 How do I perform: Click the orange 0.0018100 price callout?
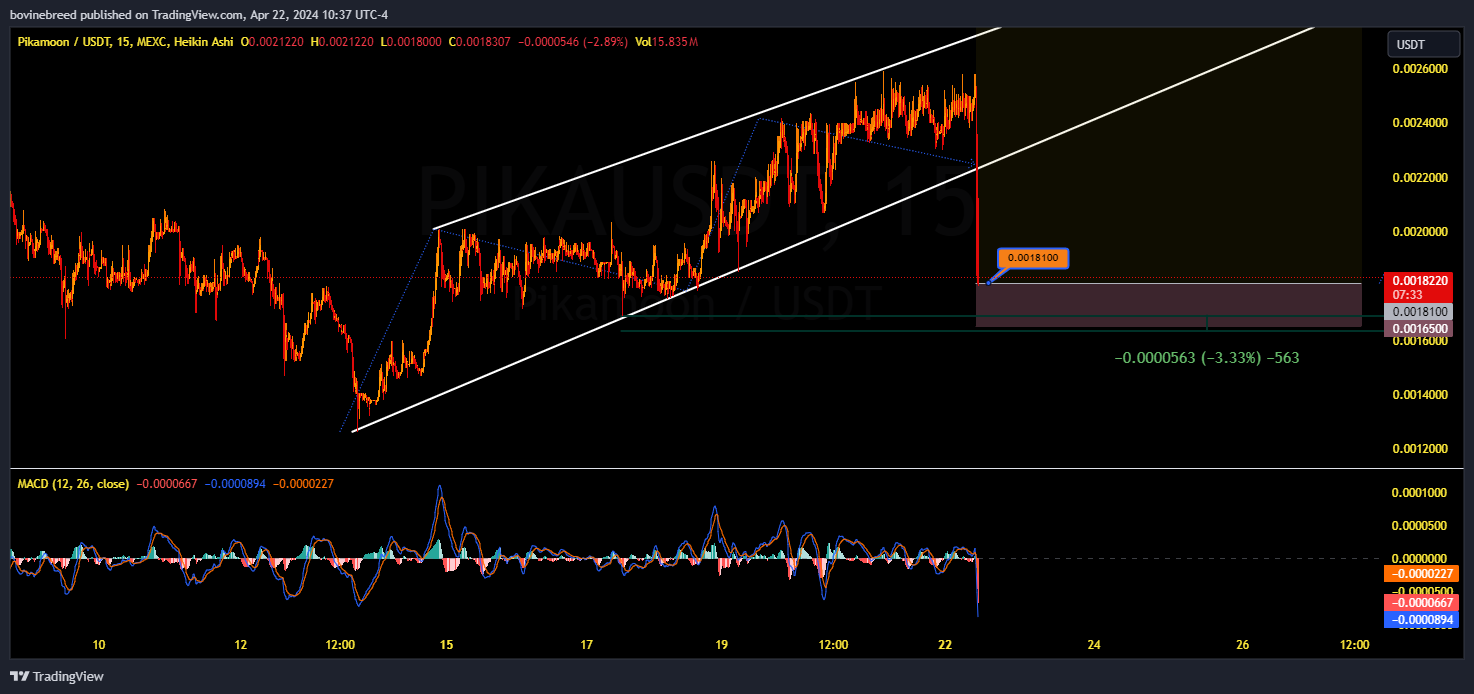[1033, 258]
